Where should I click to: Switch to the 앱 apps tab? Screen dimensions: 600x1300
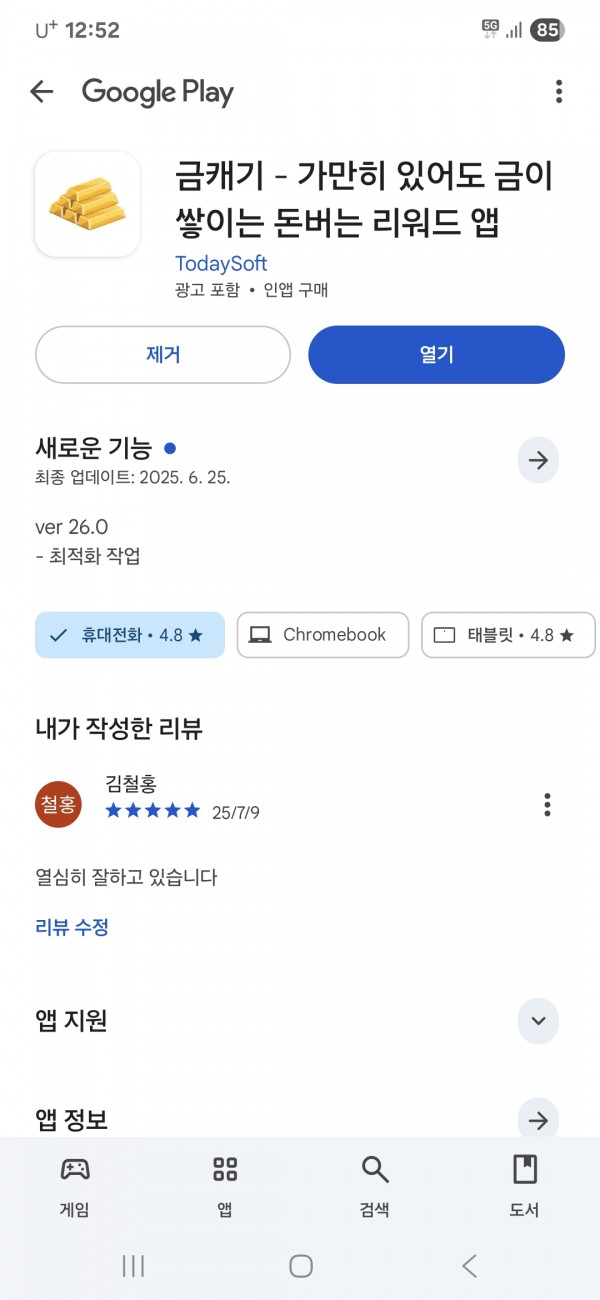pyautogui.click(x=225, y=1186)
